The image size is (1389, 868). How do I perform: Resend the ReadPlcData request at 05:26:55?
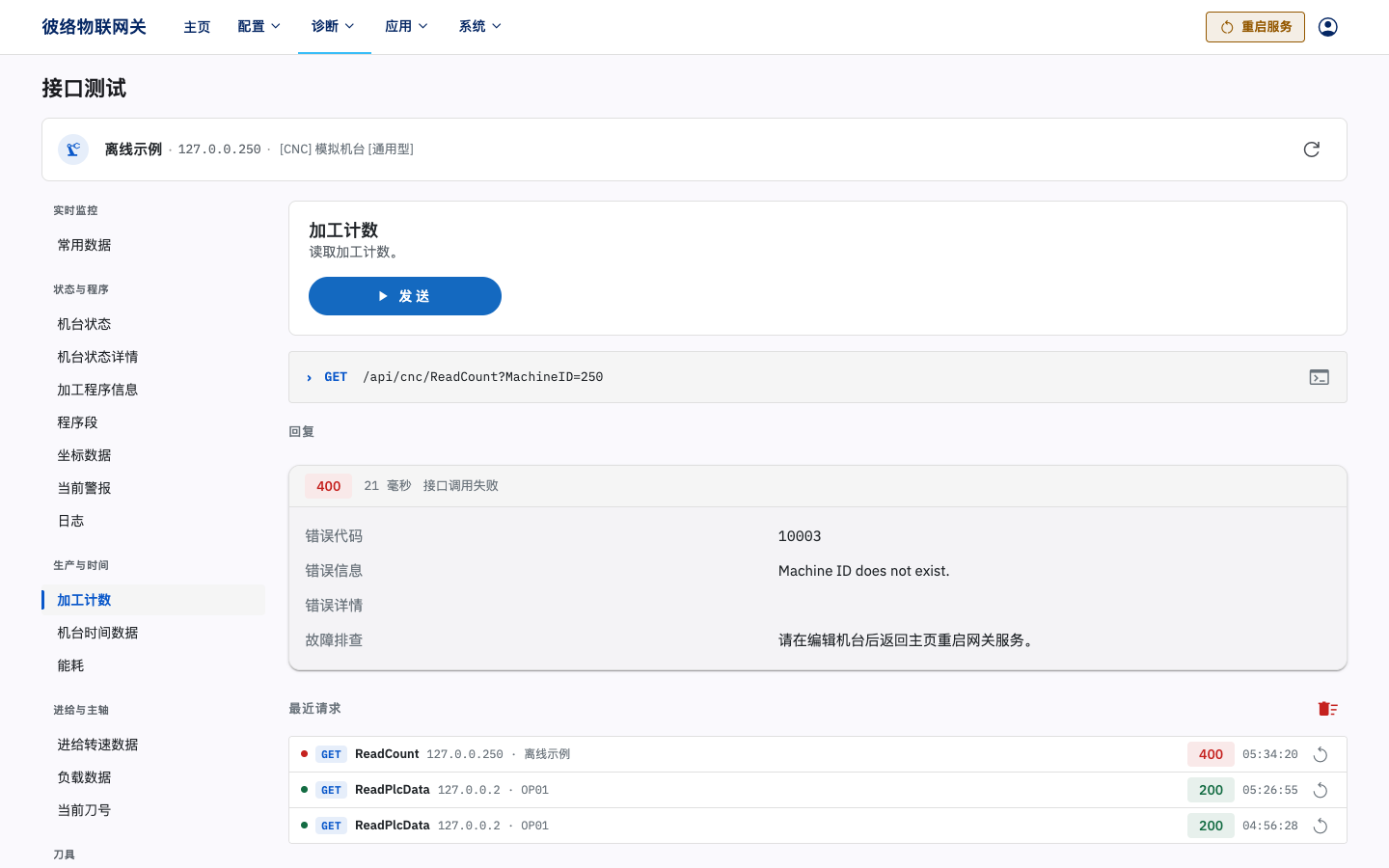click(x=1321, y=790)
